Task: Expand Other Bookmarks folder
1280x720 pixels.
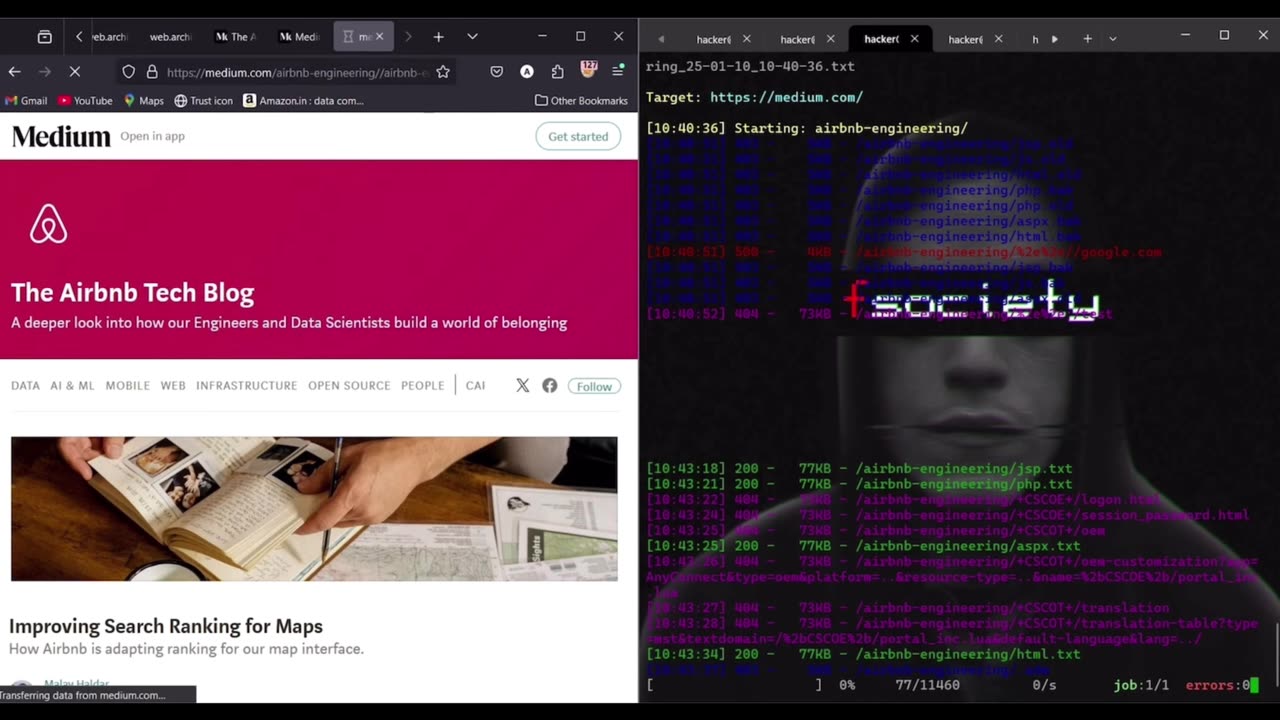Action: click(x=581, y=101)
